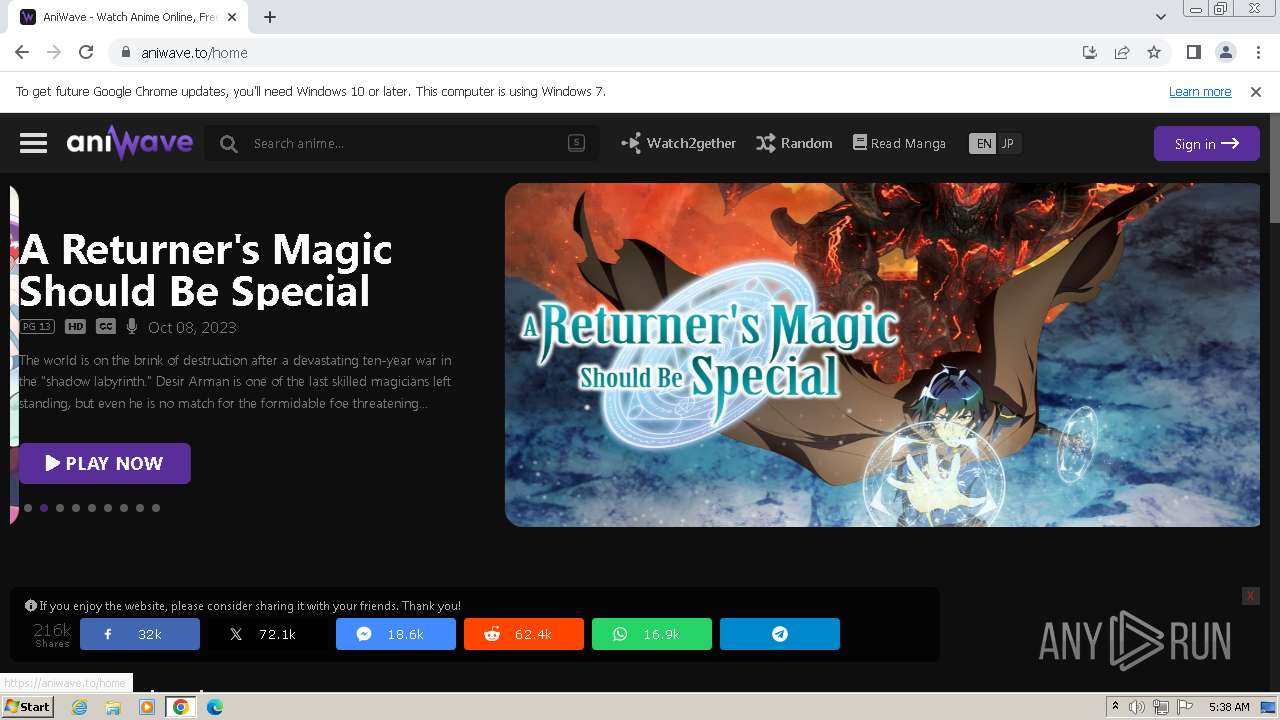Switch title language to EN
1280x720 pixels.
coord(984,143)
